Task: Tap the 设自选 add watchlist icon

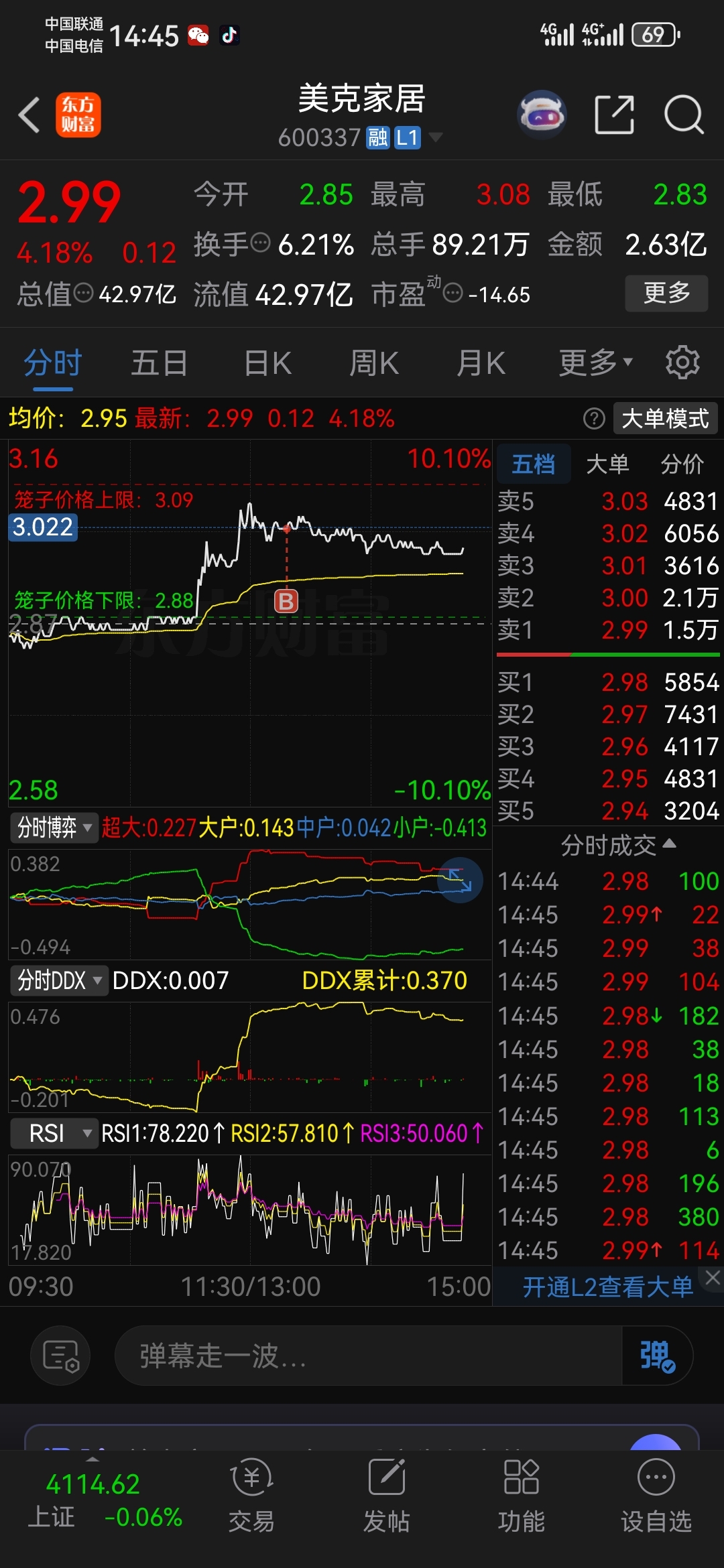Action: [x=656, y=1496]
